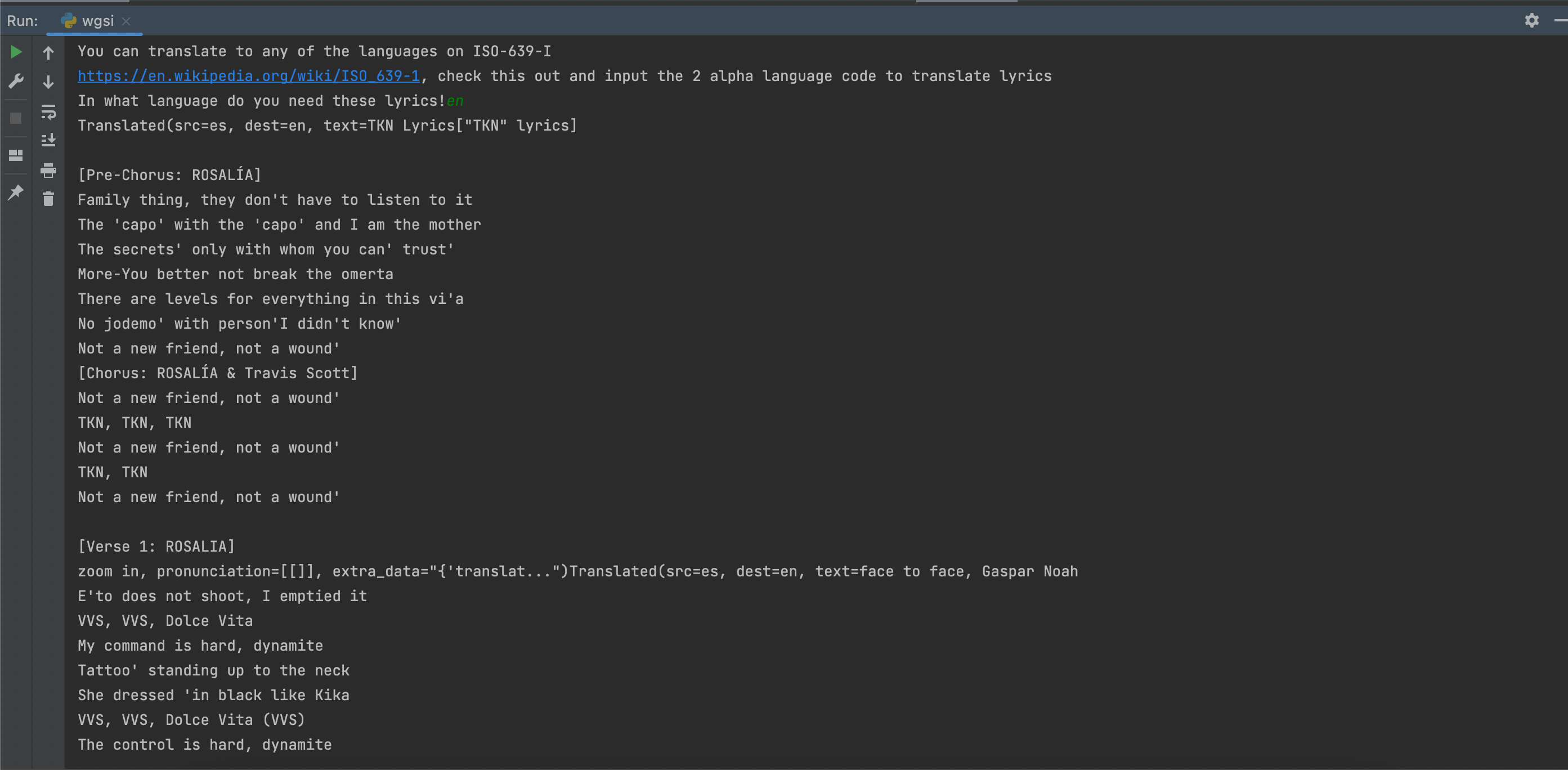
Task: Rerun the wgsi script
Action: click(16, 52)
